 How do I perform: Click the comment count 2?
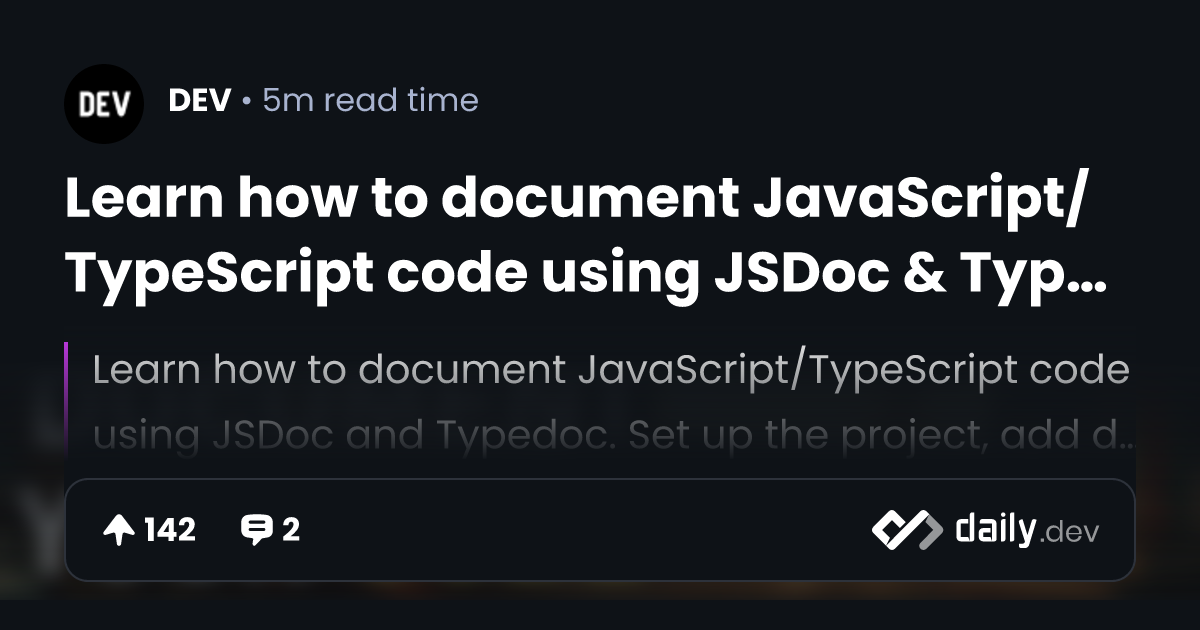coord(291,530)
